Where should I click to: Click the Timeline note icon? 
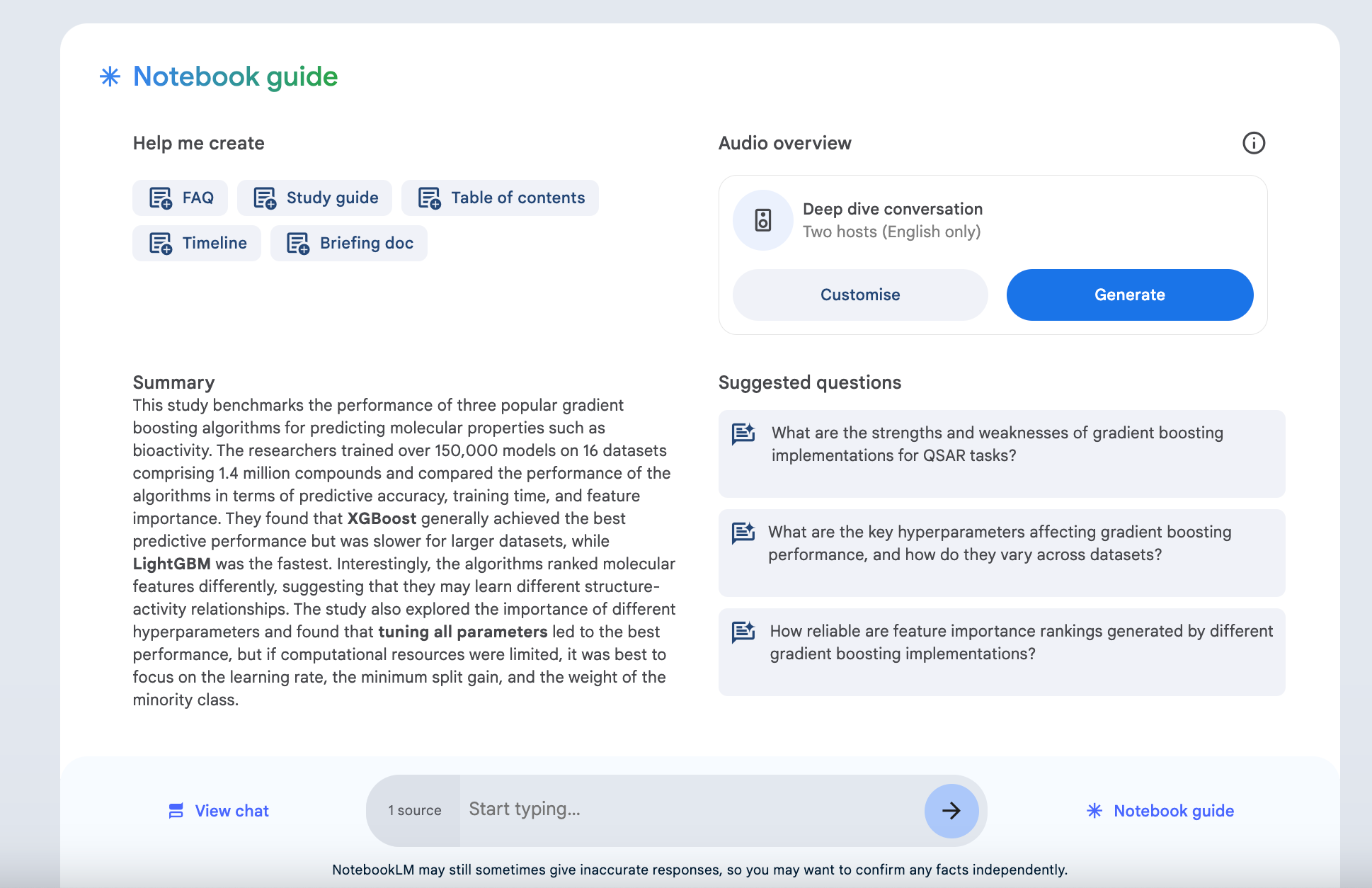[x=161, y=243]
